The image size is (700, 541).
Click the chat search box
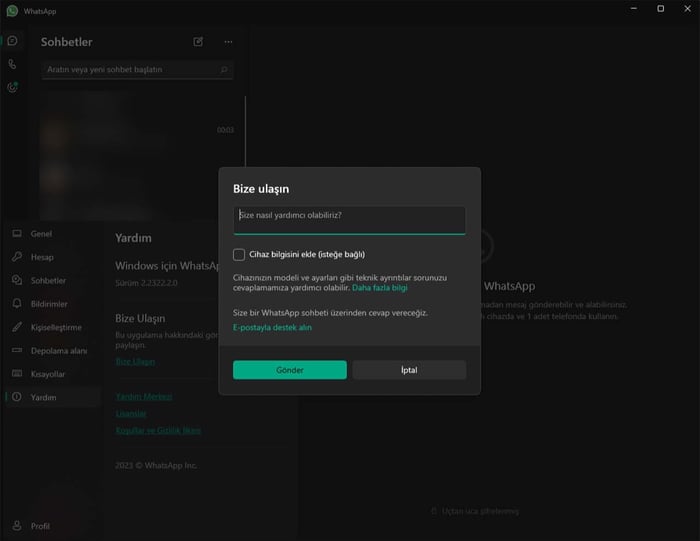(137, 70)
